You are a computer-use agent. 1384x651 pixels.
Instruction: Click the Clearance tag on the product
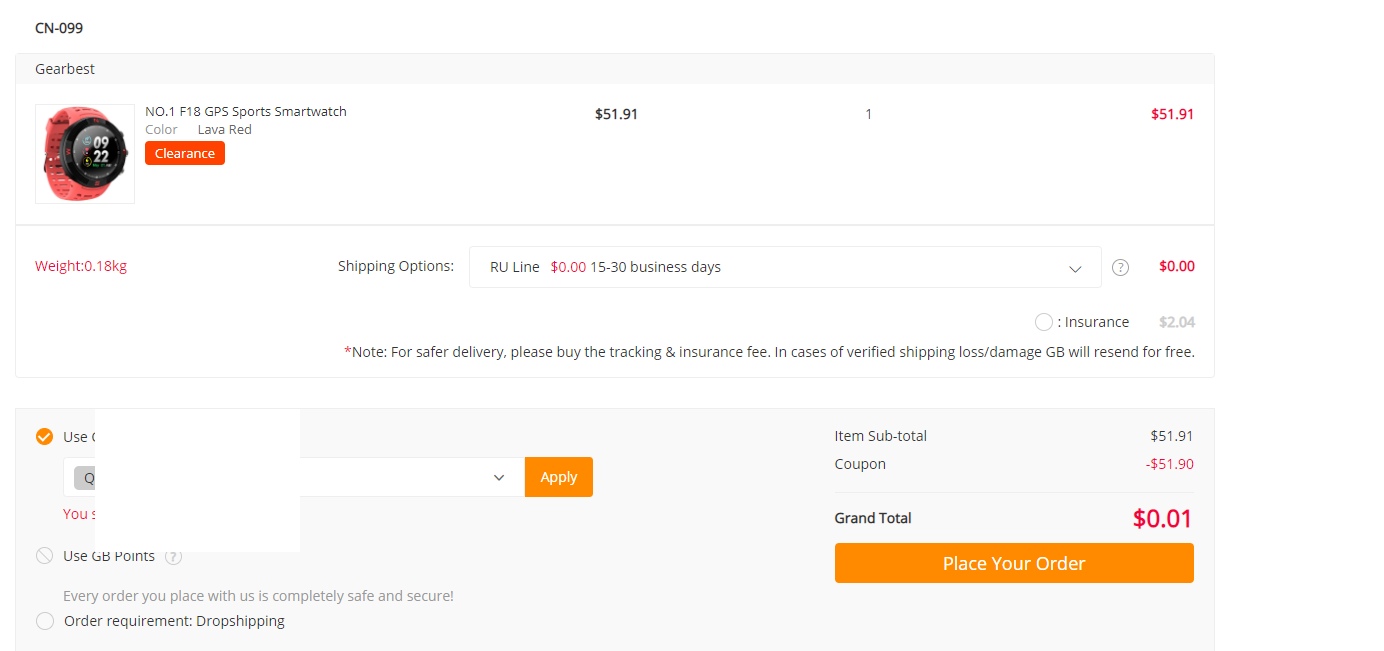pyautogui.click(x=185, y=153)
